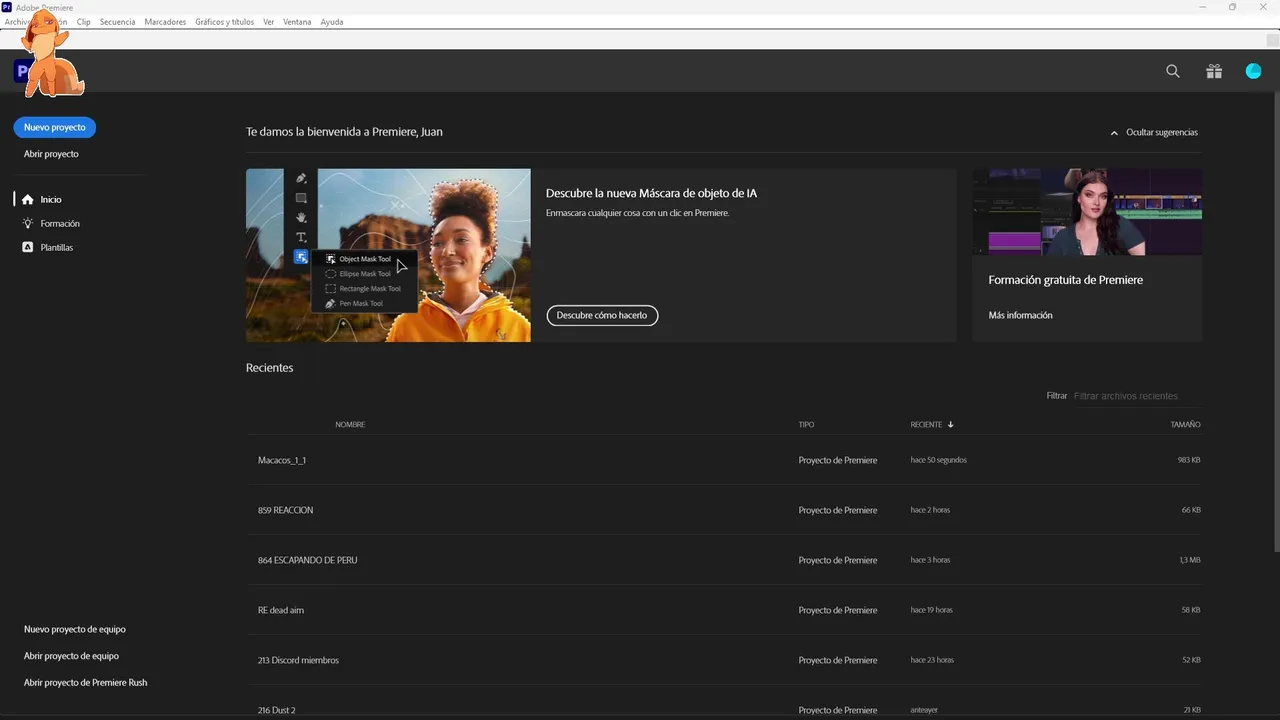
Task: Click 'hace 50 segundos' cell
Action: 938,460
